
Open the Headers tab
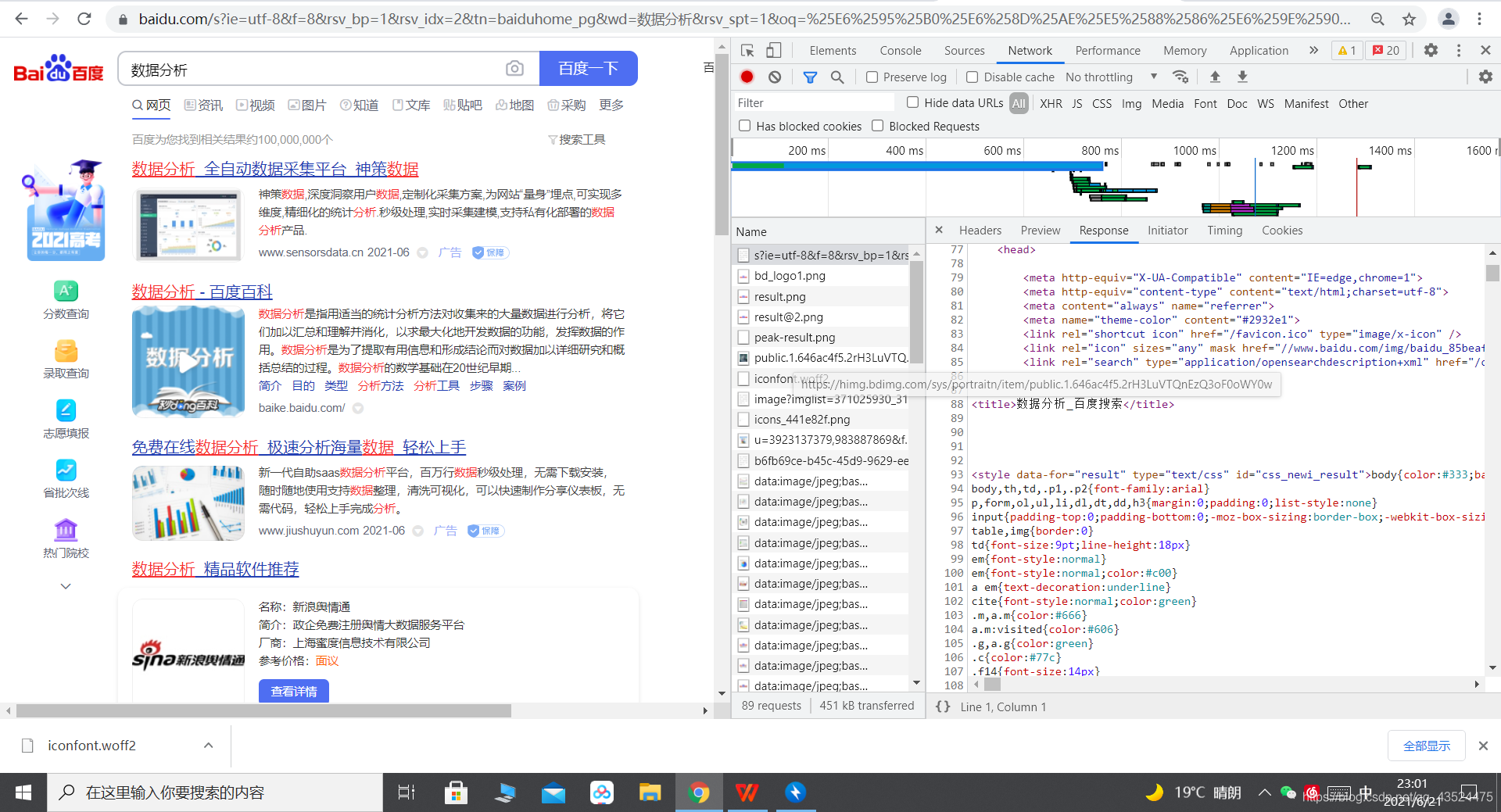[x=980, y=231]
